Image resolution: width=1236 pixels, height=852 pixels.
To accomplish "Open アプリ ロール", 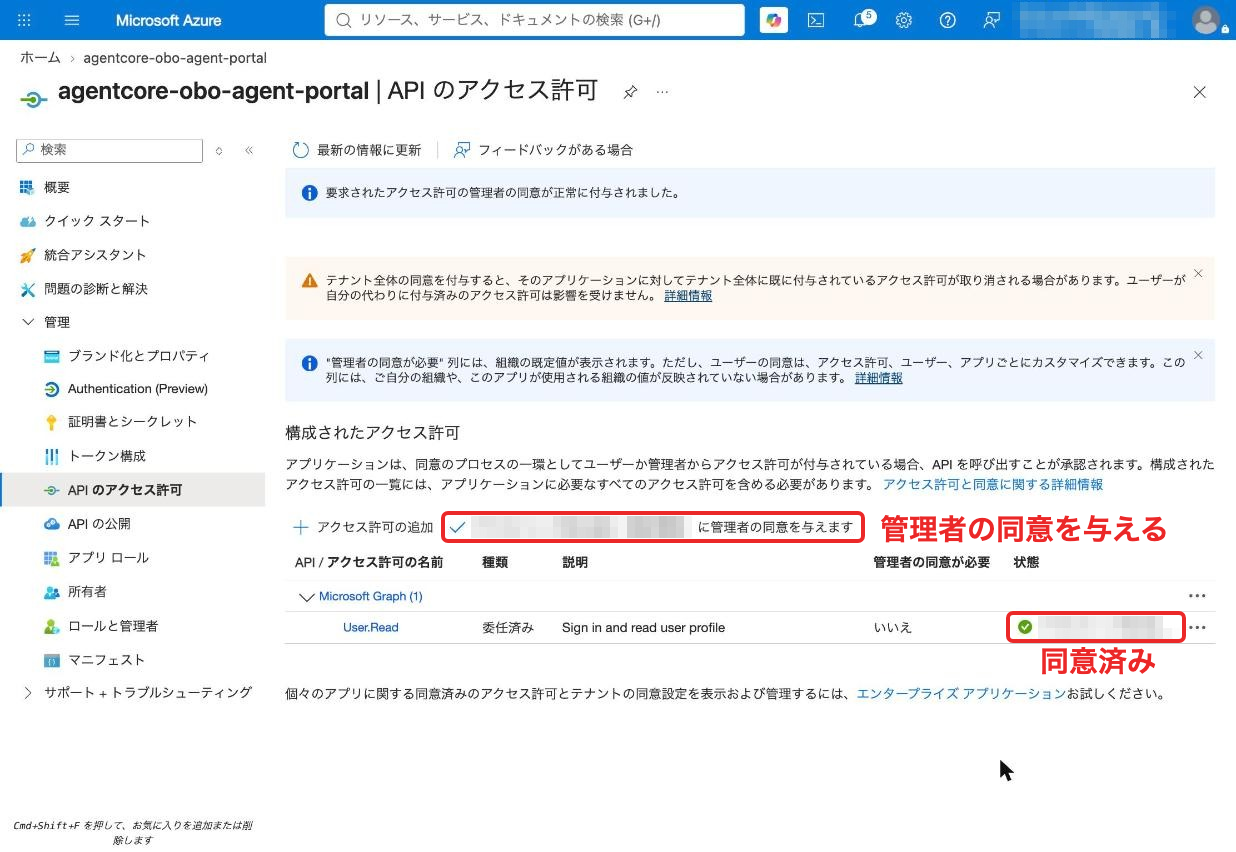I will click(108, 558).
